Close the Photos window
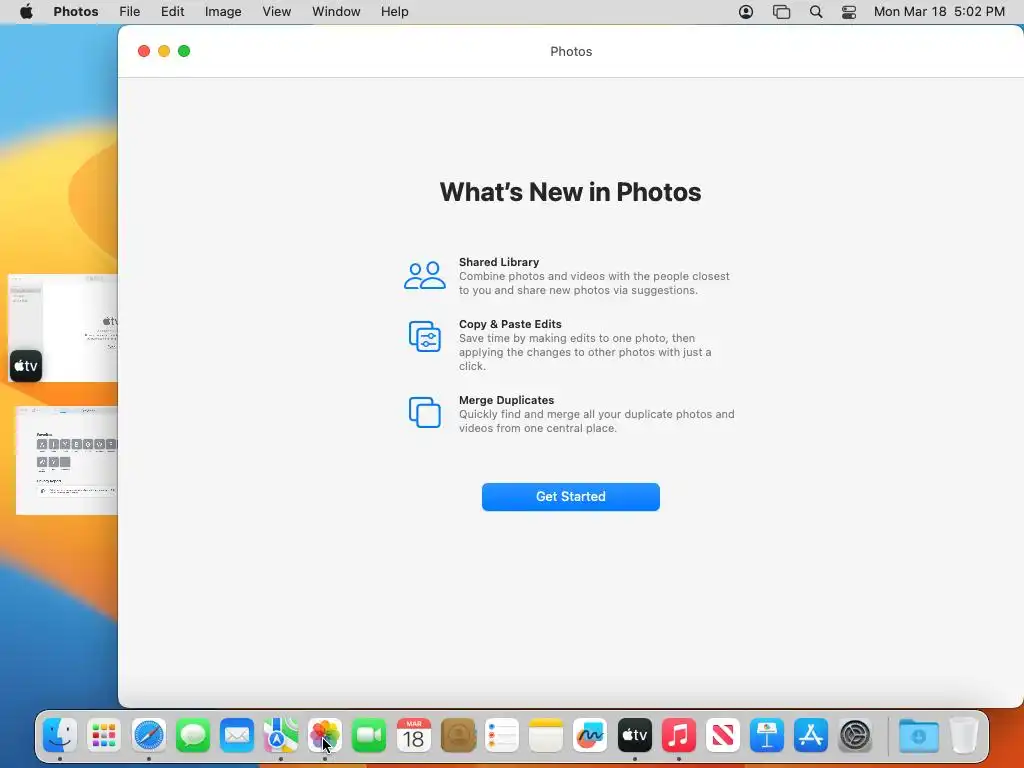1024x768 pixels. pyautogui.click(x=144, y=51)
